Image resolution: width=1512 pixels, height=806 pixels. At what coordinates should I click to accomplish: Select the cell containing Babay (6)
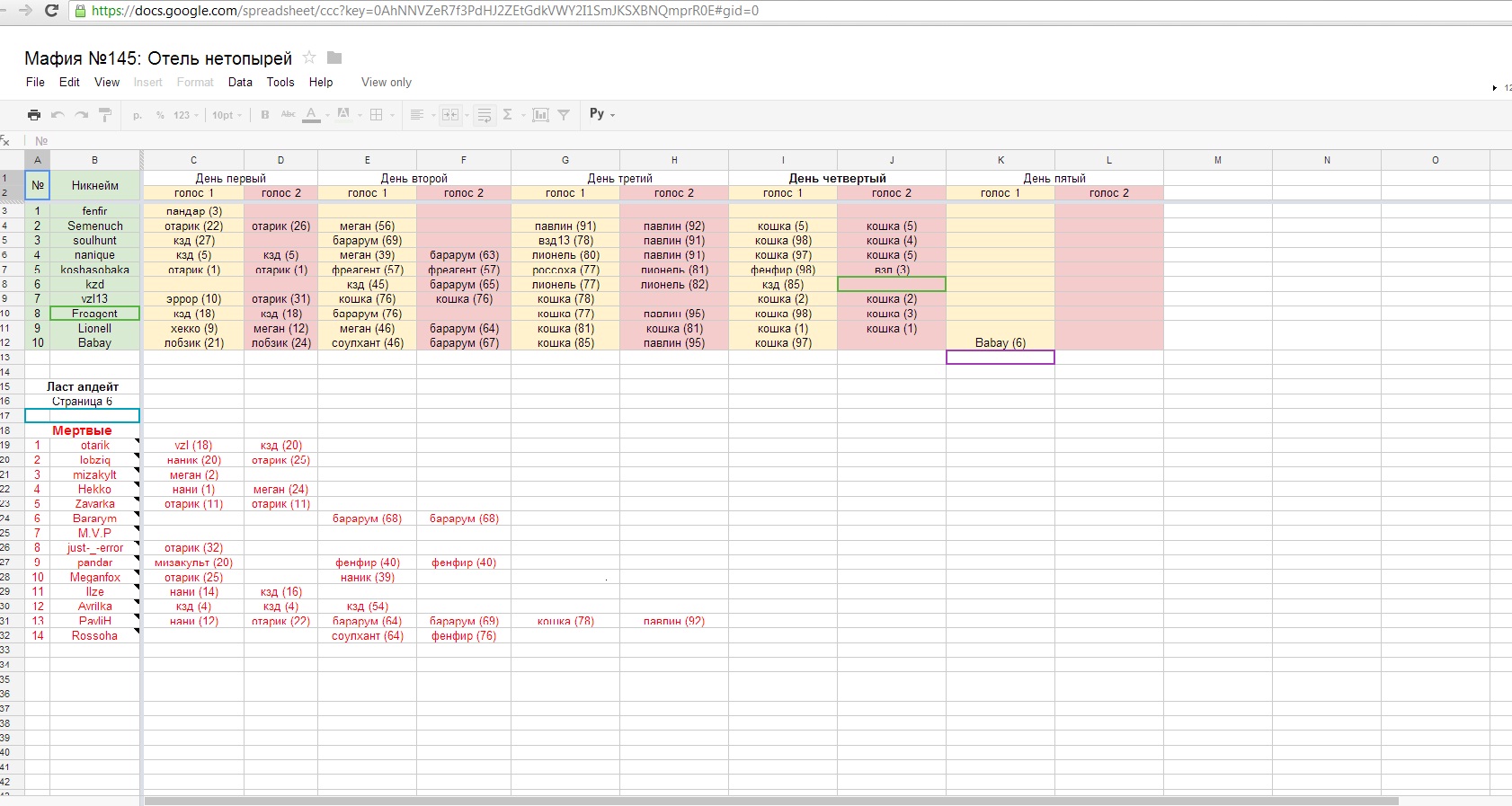(1000, 343)
